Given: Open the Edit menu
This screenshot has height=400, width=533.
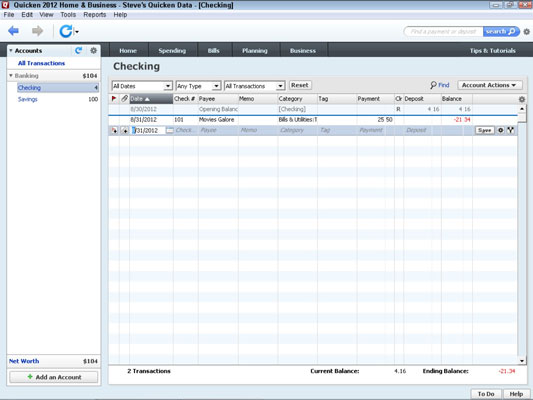Looking at the screenshot, I should 27,15.
